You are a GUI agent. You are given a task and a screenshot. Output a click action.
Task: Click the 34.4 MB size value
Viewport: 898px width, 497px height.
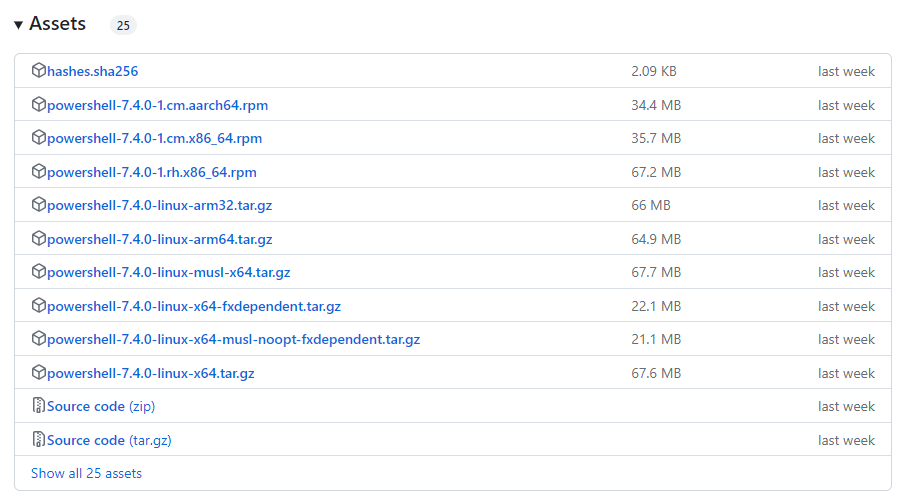[656, 105]
